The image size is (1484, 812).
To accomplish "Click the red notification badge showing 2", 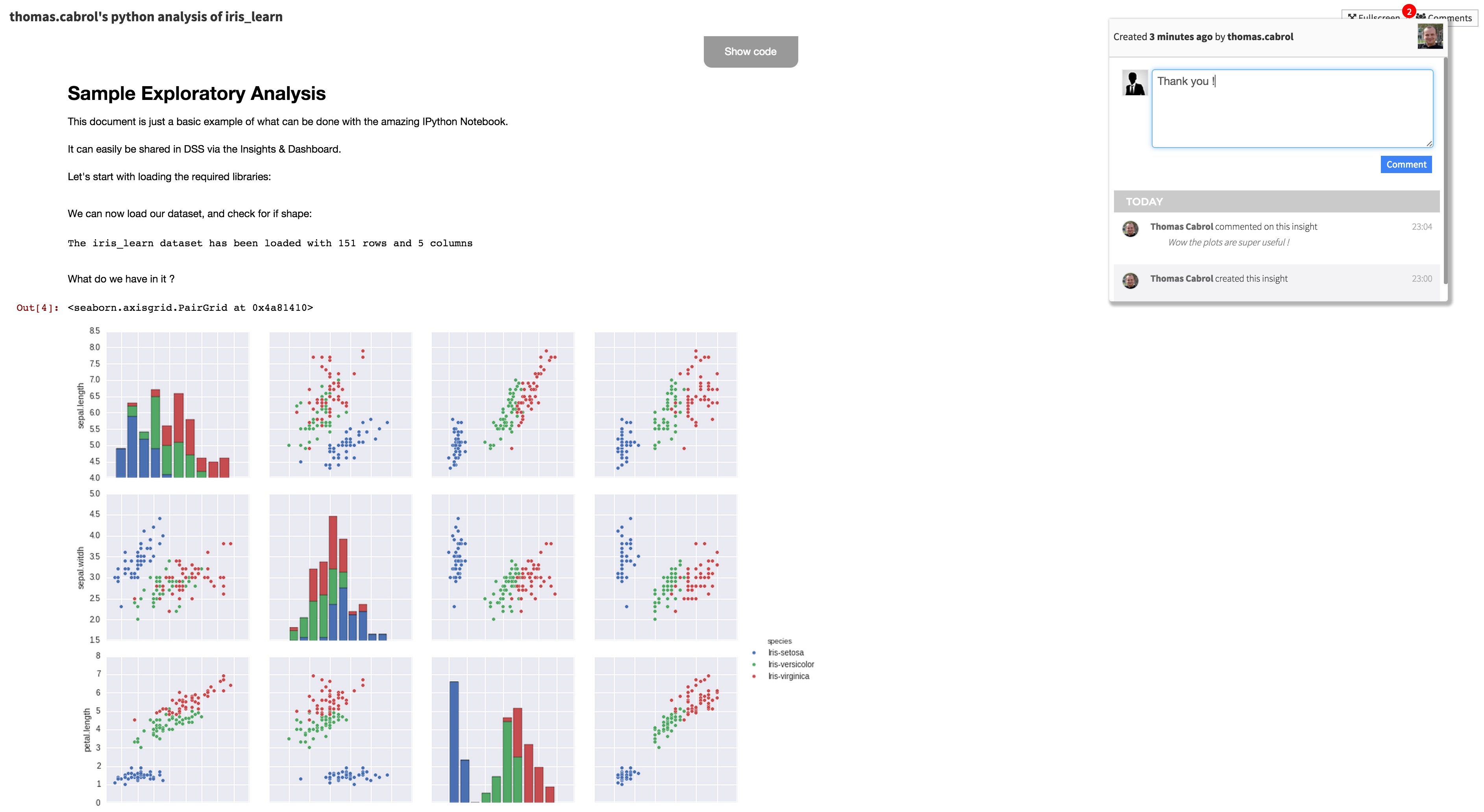I will pyautogui.click(x=1409, y=11).
